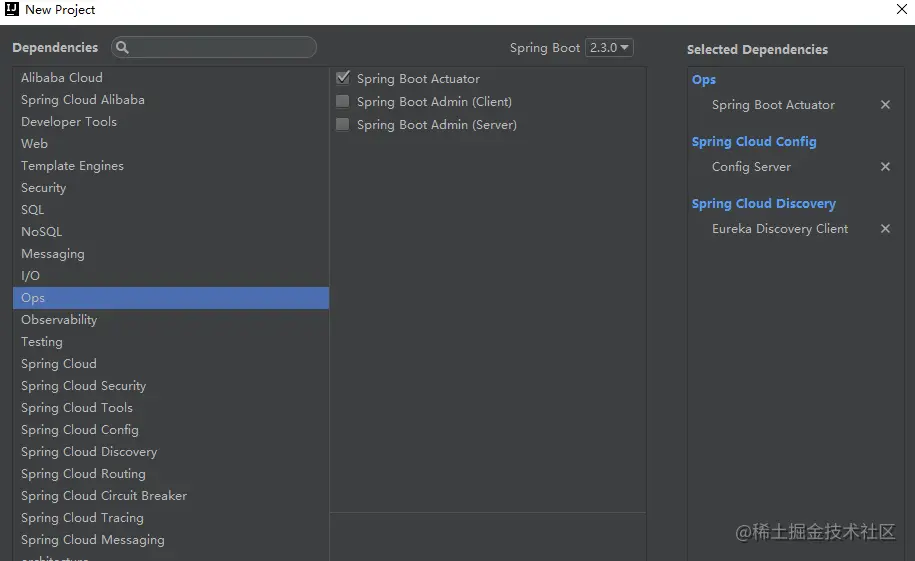Viewport: 915px width, 561px height.
Task: Select the Alibaba Cloud category
Action: point(62,78)
